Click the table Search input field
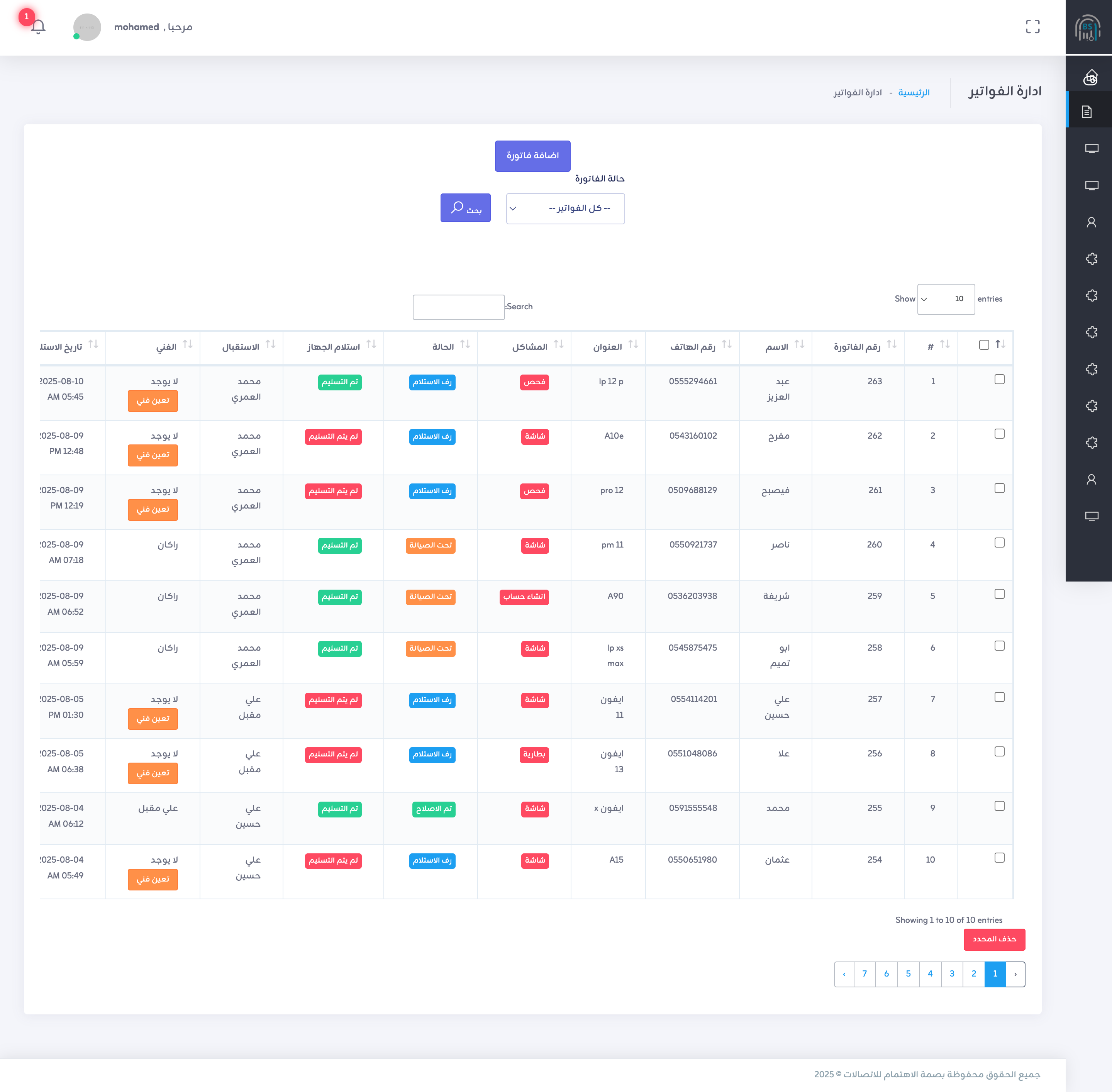This screenshot has width=1112, height=1092. pos(458,307)
